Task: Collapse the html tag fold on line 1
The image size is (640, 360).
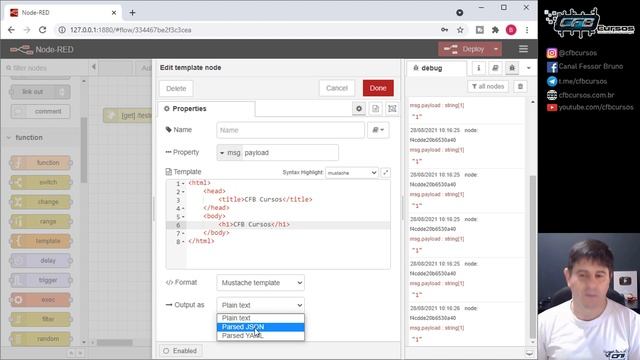Action: point(183,184)
